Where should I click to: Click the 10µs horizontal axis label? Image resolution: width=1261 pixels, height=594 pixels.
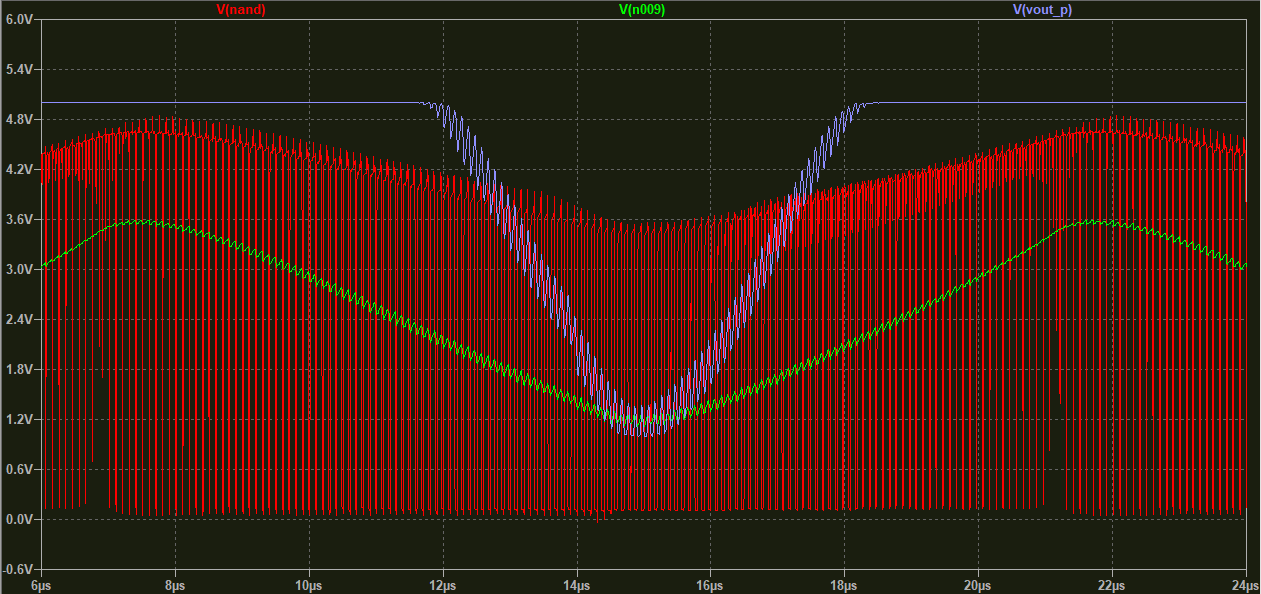tap(309, 585)
